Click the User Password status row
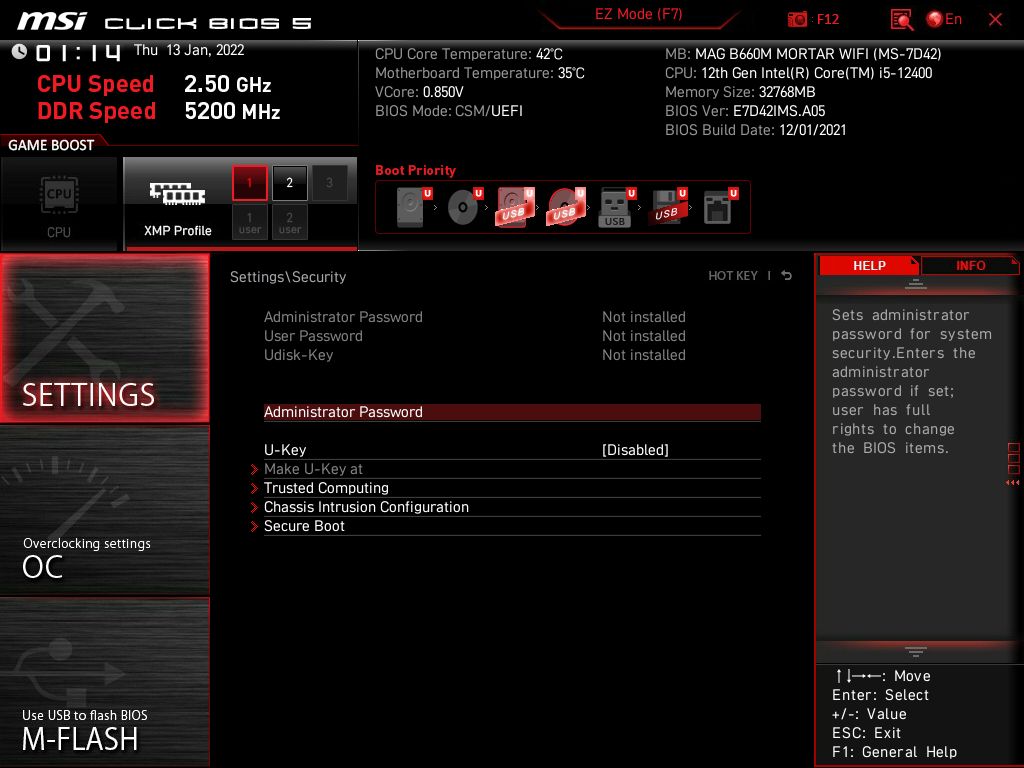This screenshot has height=768, width=1024. pos(475,336)
